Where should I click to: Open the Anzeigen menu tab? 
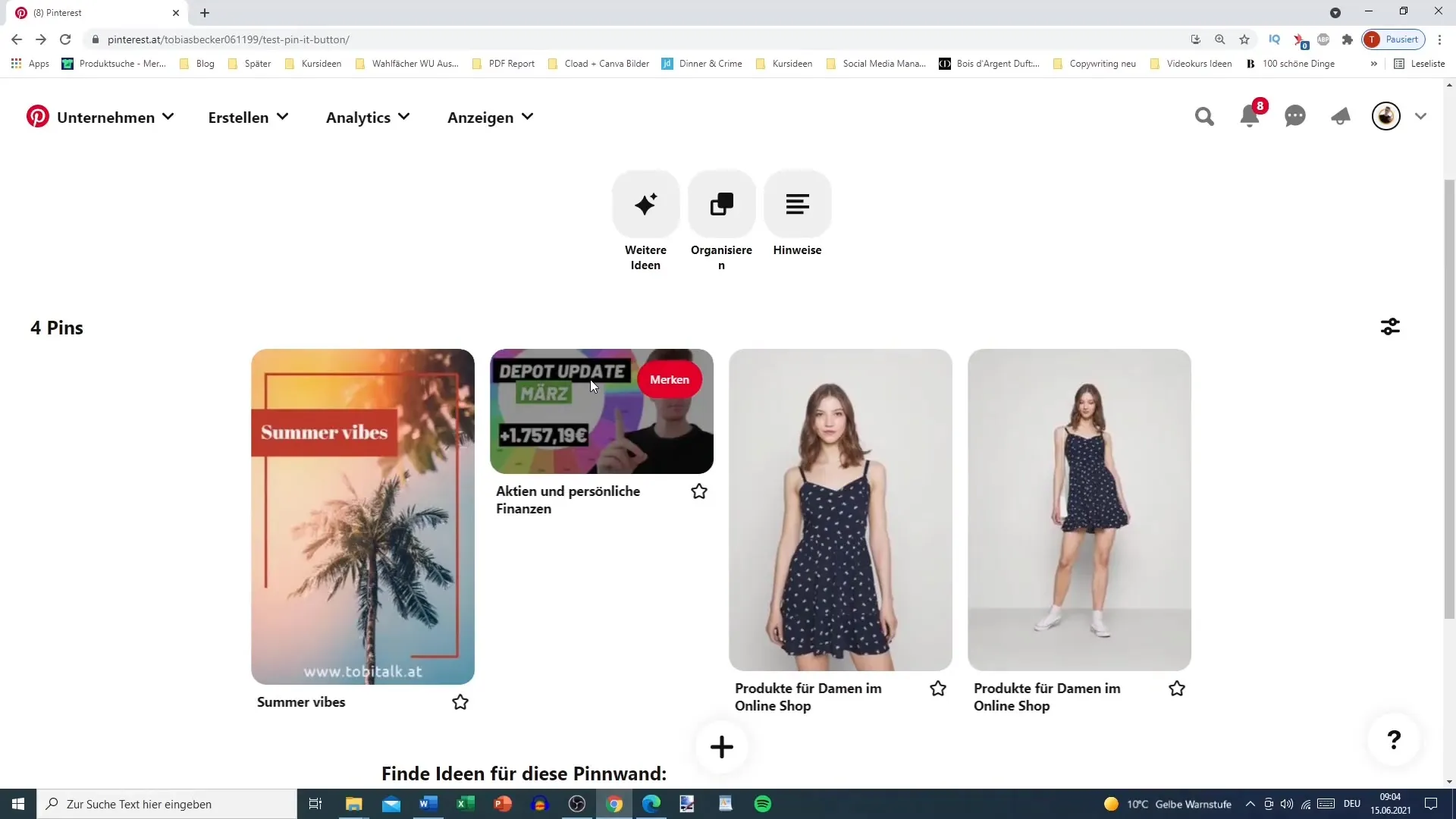tap(490, 117)
